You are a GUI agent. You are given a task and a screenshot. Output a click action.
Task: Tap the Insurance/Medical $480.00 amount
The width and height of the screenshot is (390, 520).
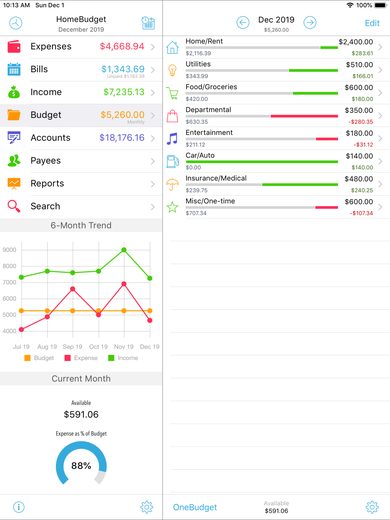(359, 179)
